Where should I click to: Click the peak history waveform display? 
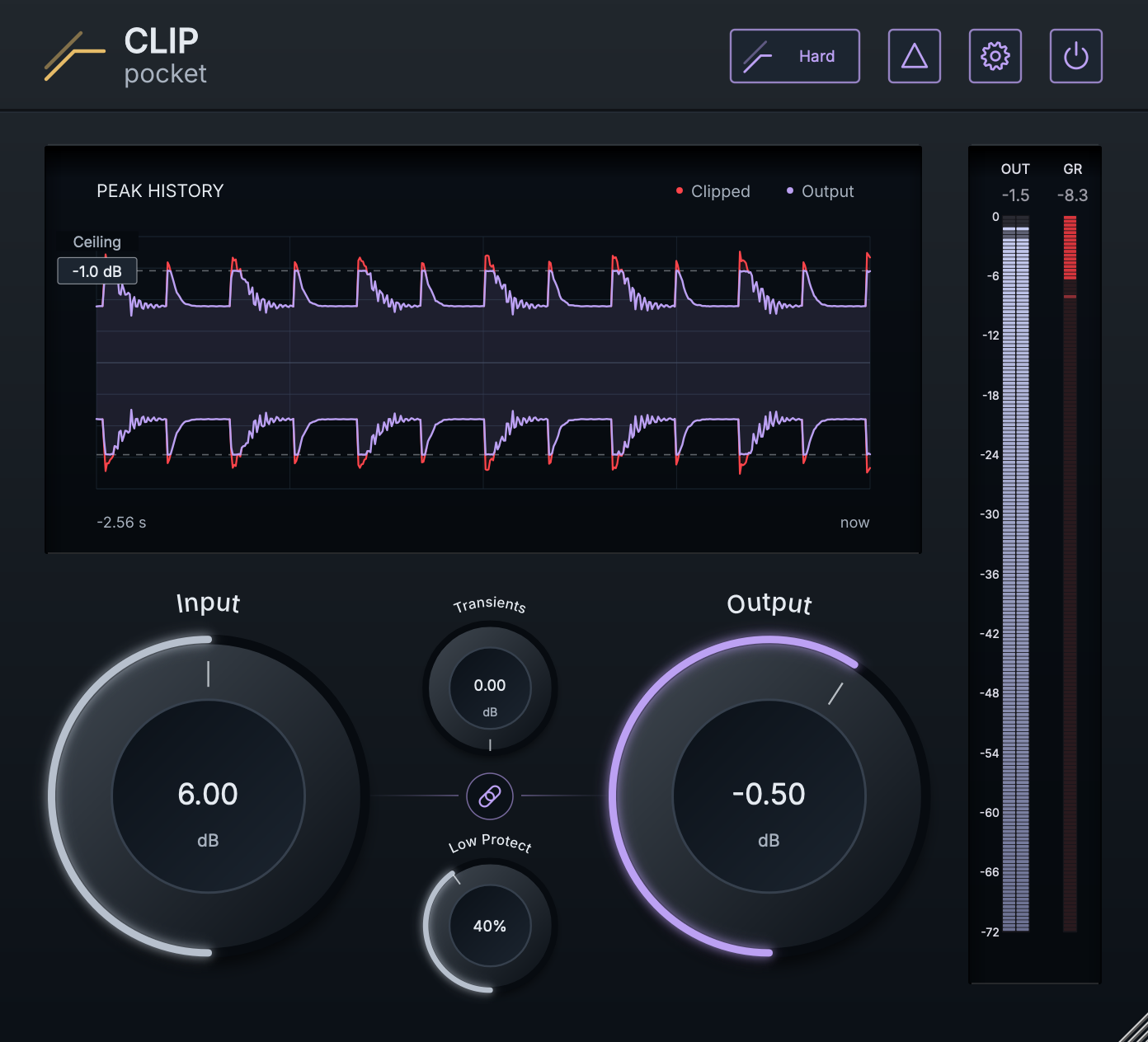(x=483, y=363)
